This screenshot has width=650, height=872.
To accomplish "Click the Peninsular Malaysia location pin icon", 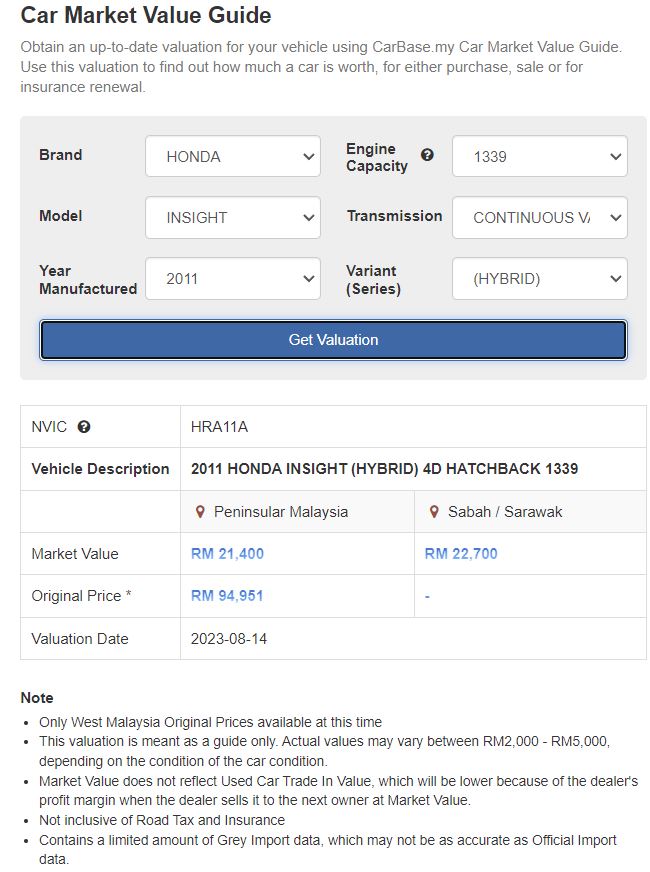I will tap(200, 512).
